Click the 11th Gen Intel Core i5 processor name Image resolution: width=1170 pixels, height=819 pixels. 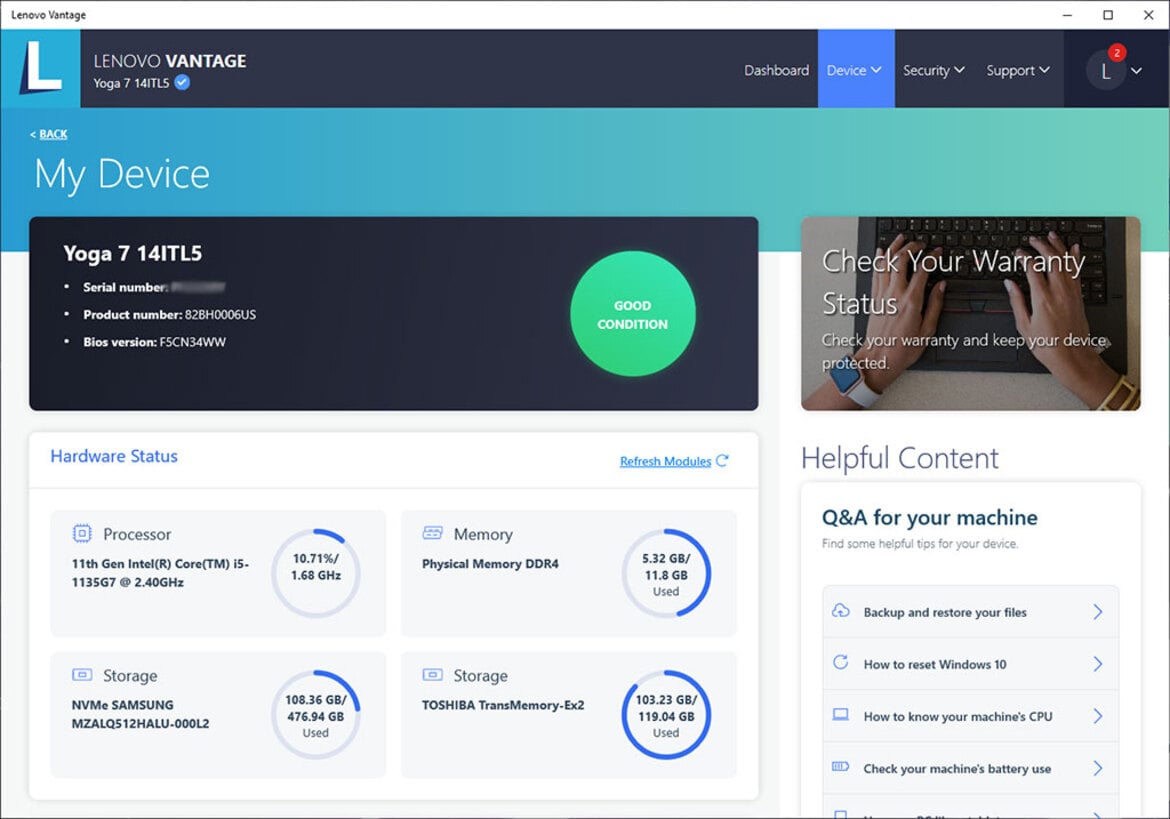click(160, 573)
